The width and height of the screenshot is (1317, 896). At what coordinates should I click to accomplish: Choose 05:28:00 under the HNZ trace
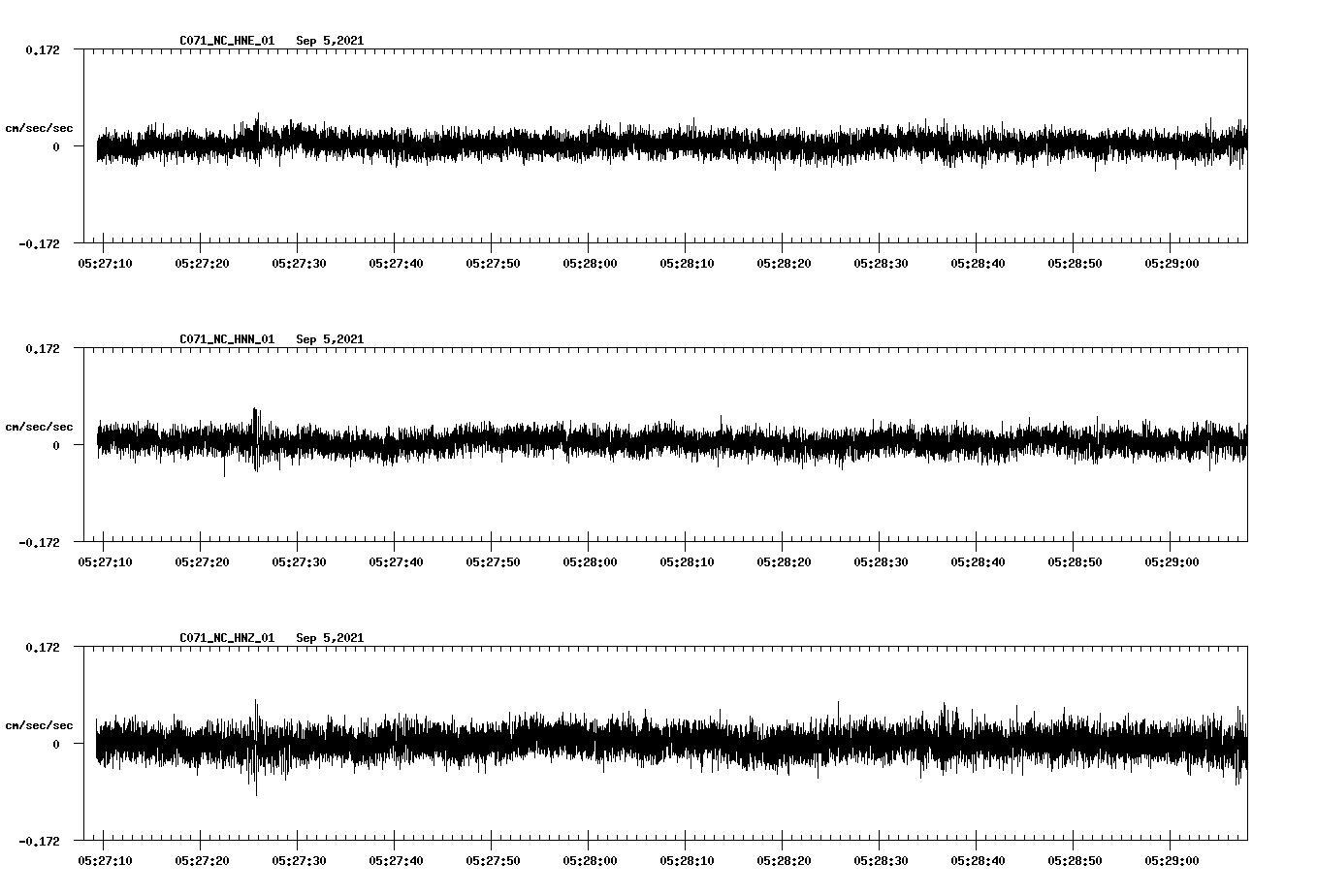click(x=591, y=861)
